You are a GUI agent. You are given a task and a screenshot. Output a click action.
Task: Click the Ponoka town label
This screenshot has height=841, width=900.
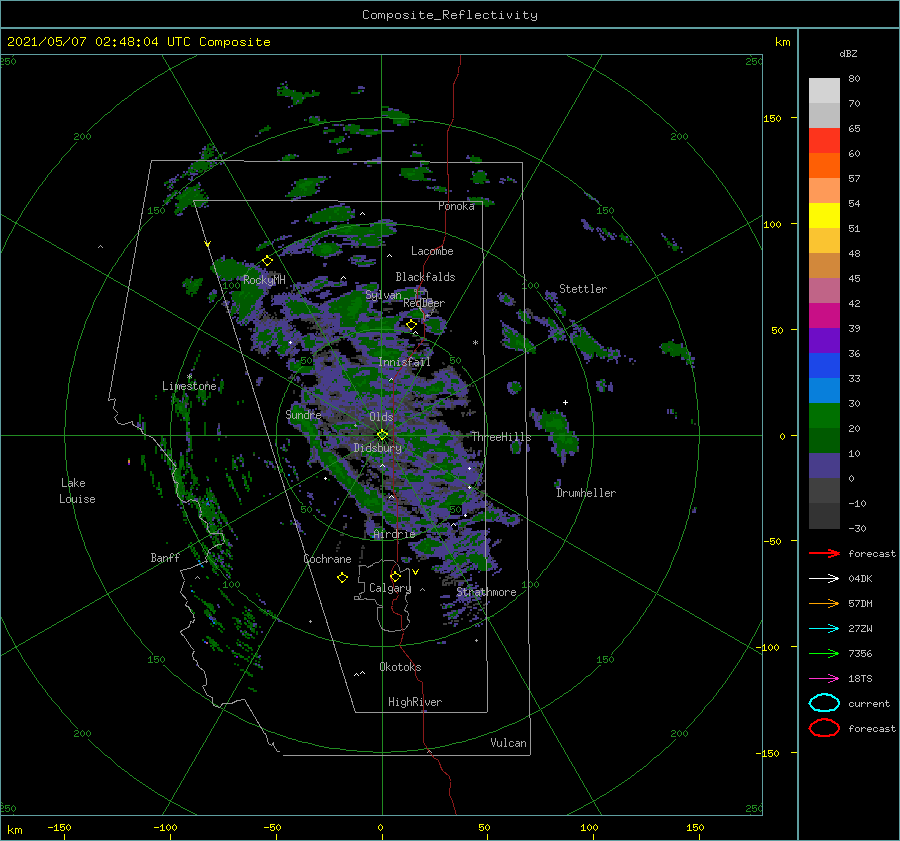pyautogui.click(x=456, y=207)
